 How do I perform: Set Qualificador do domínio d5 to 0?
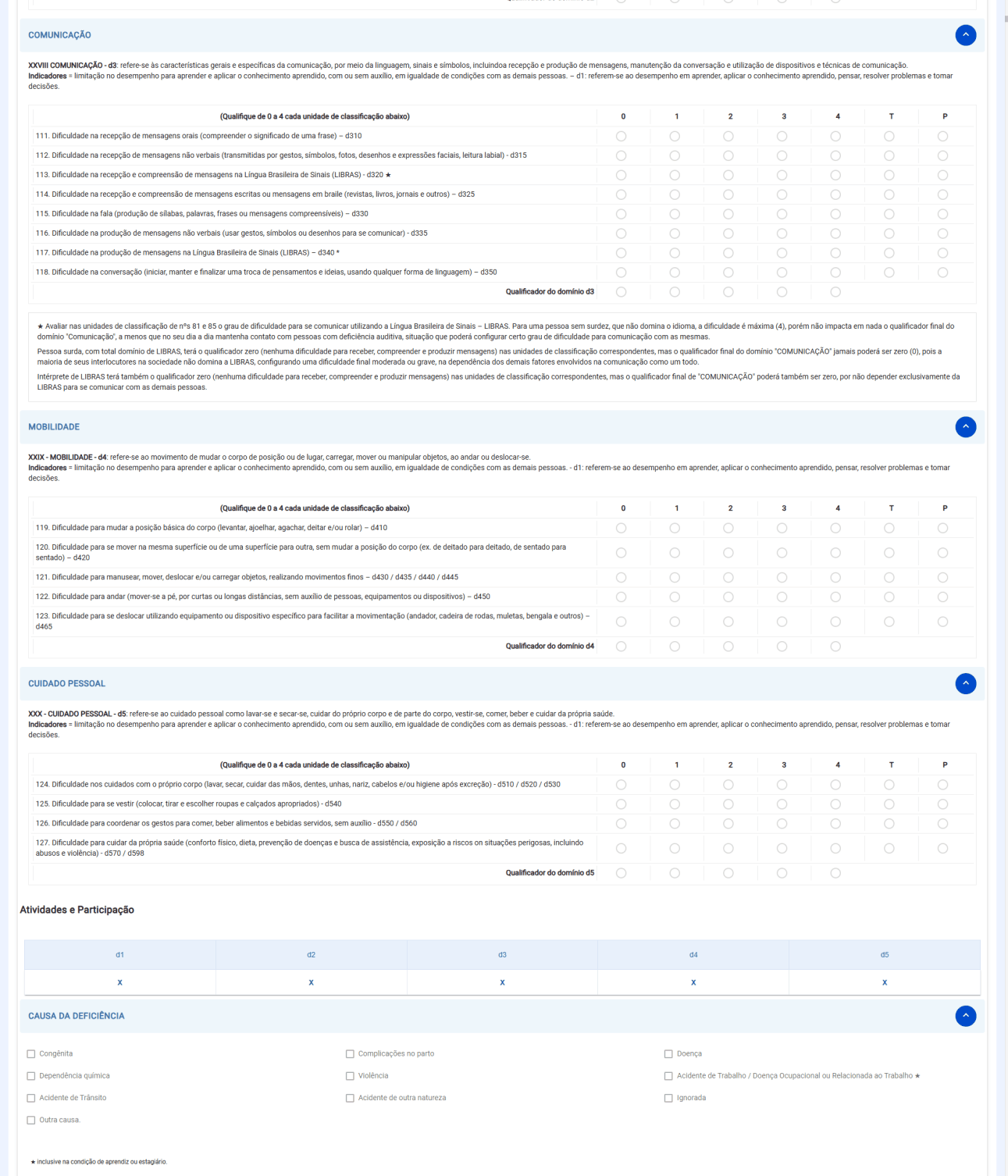tap(622, 873)
